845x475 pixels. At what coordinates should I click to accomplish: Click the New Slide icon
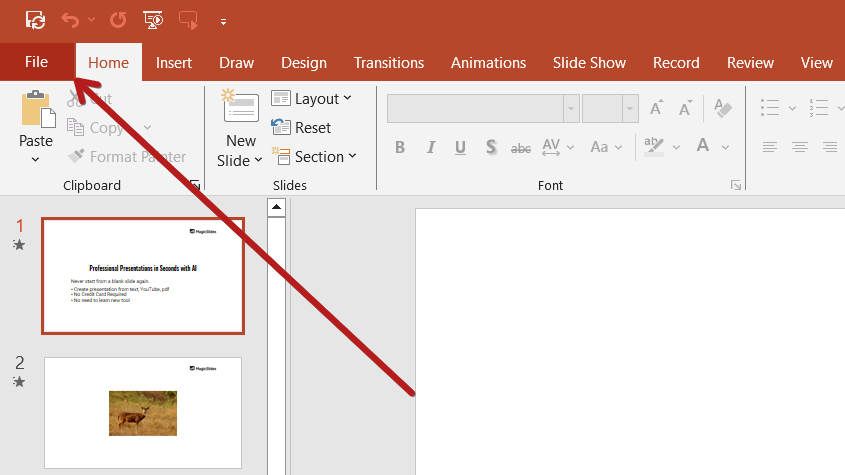coord(240,108)
